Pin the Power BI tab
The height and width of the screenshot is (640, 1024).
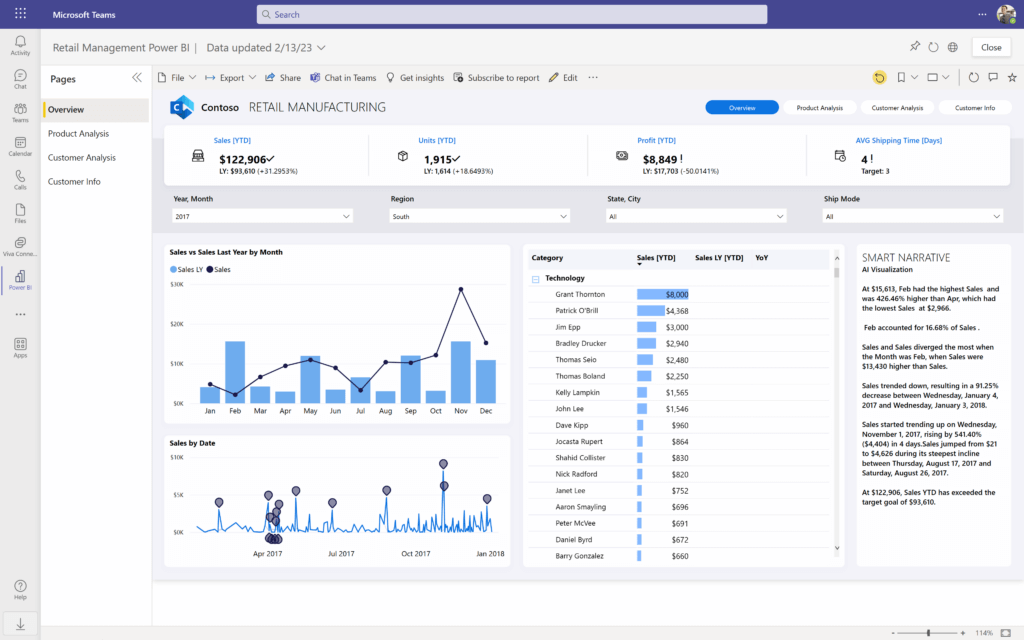click(x=914, y=47)
